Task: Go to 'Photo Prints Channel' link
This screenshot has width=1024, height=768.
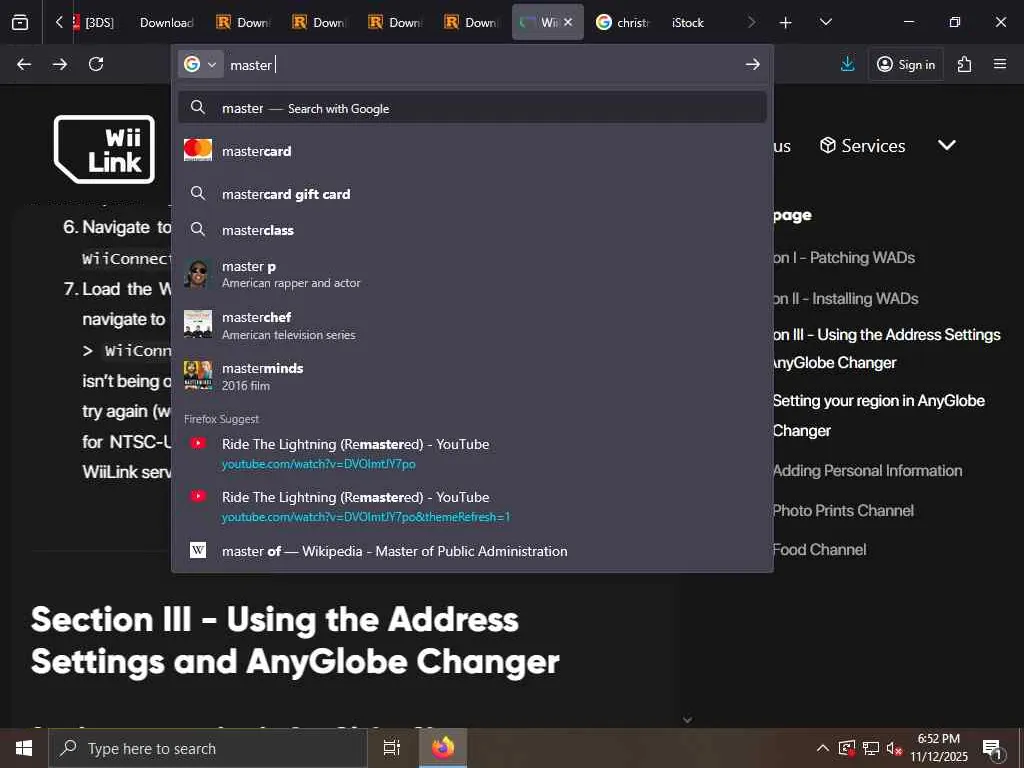Action: tap(843, 511)
